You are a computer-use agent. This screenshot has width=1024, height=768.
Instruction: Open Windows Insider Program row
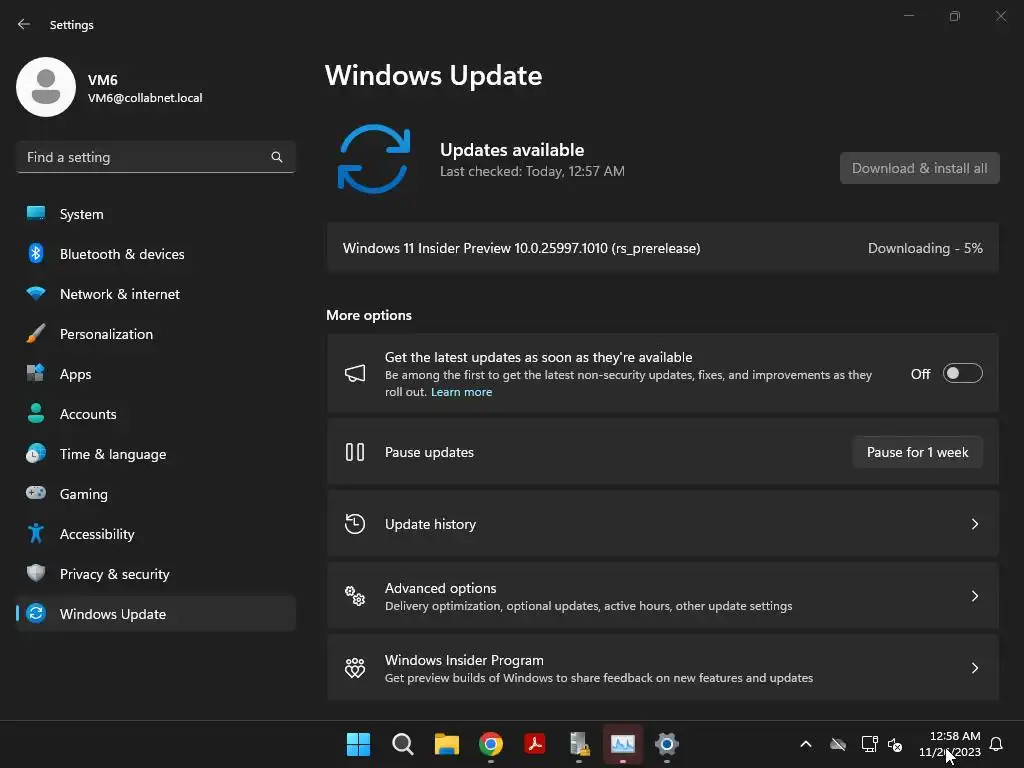pyautogui.click(x=663, y=667)
